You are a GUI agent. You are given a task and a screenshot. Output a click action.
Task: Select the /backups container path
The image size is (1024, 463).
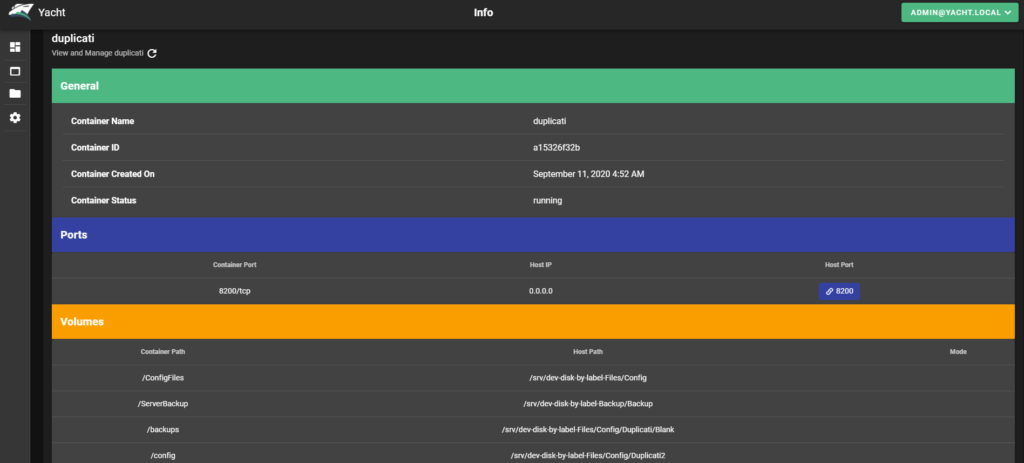[163, 430]
